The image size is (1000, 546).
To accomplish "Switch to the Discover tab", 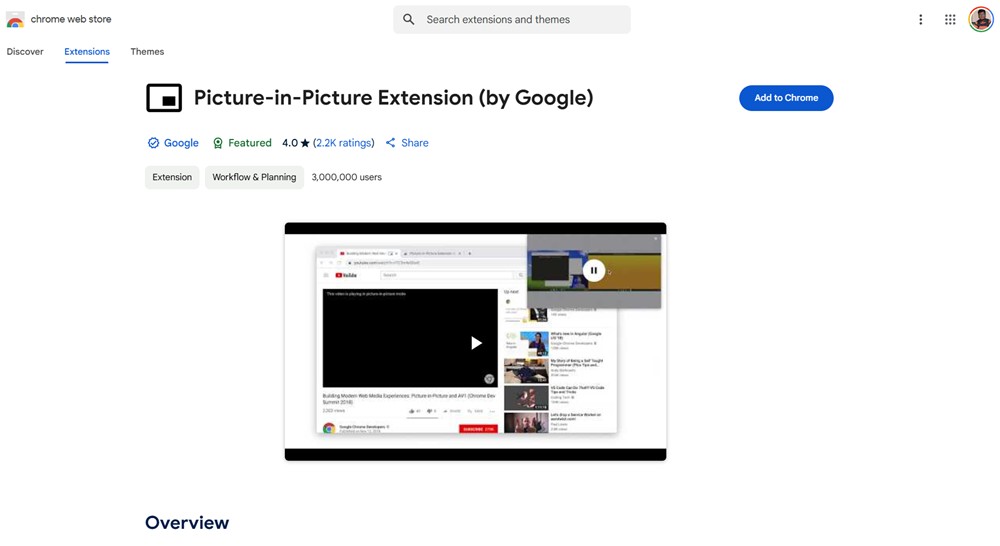I will 25,52.
